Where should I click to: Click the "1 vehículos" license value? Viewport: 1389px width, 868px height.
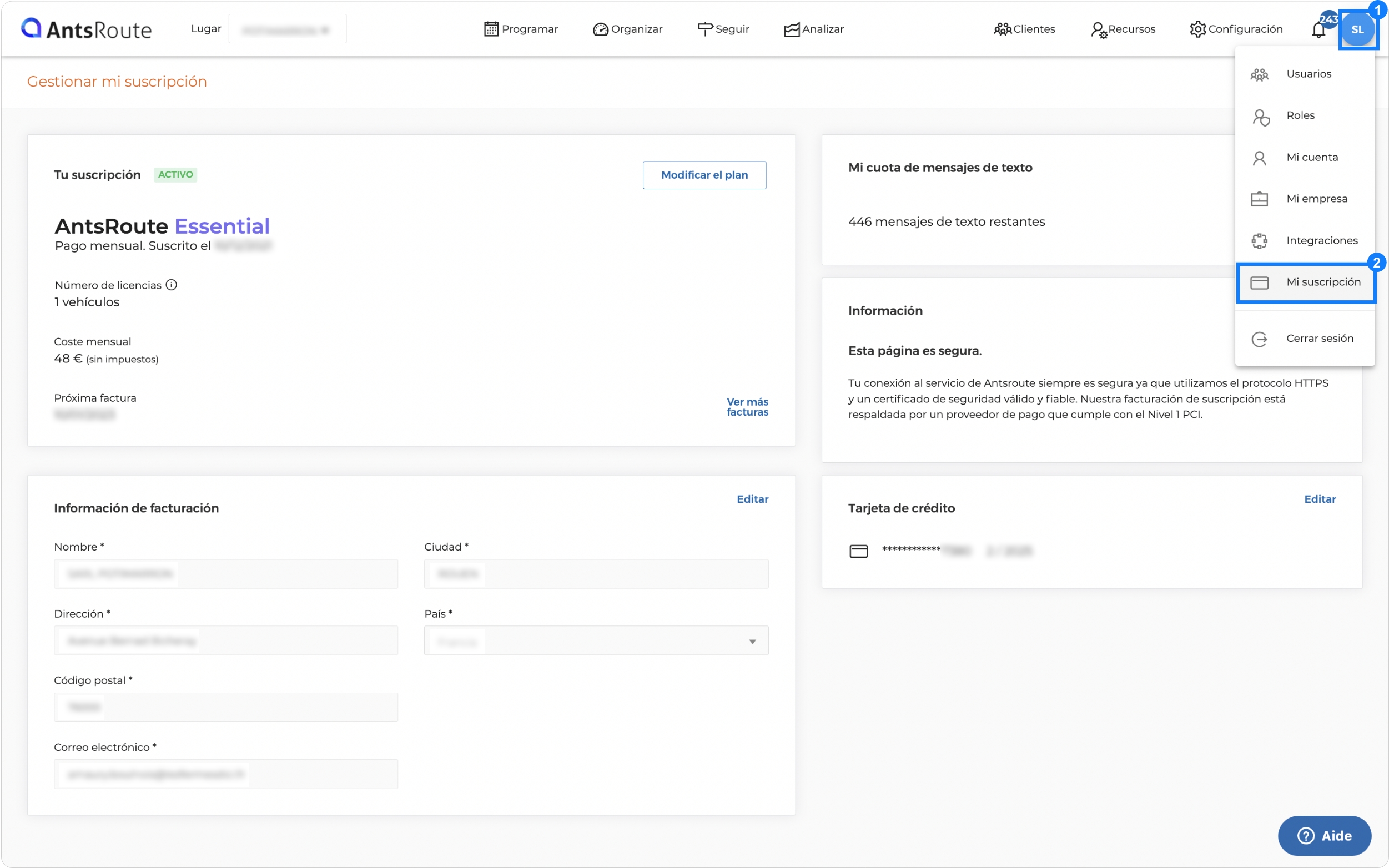pos(87,302)
